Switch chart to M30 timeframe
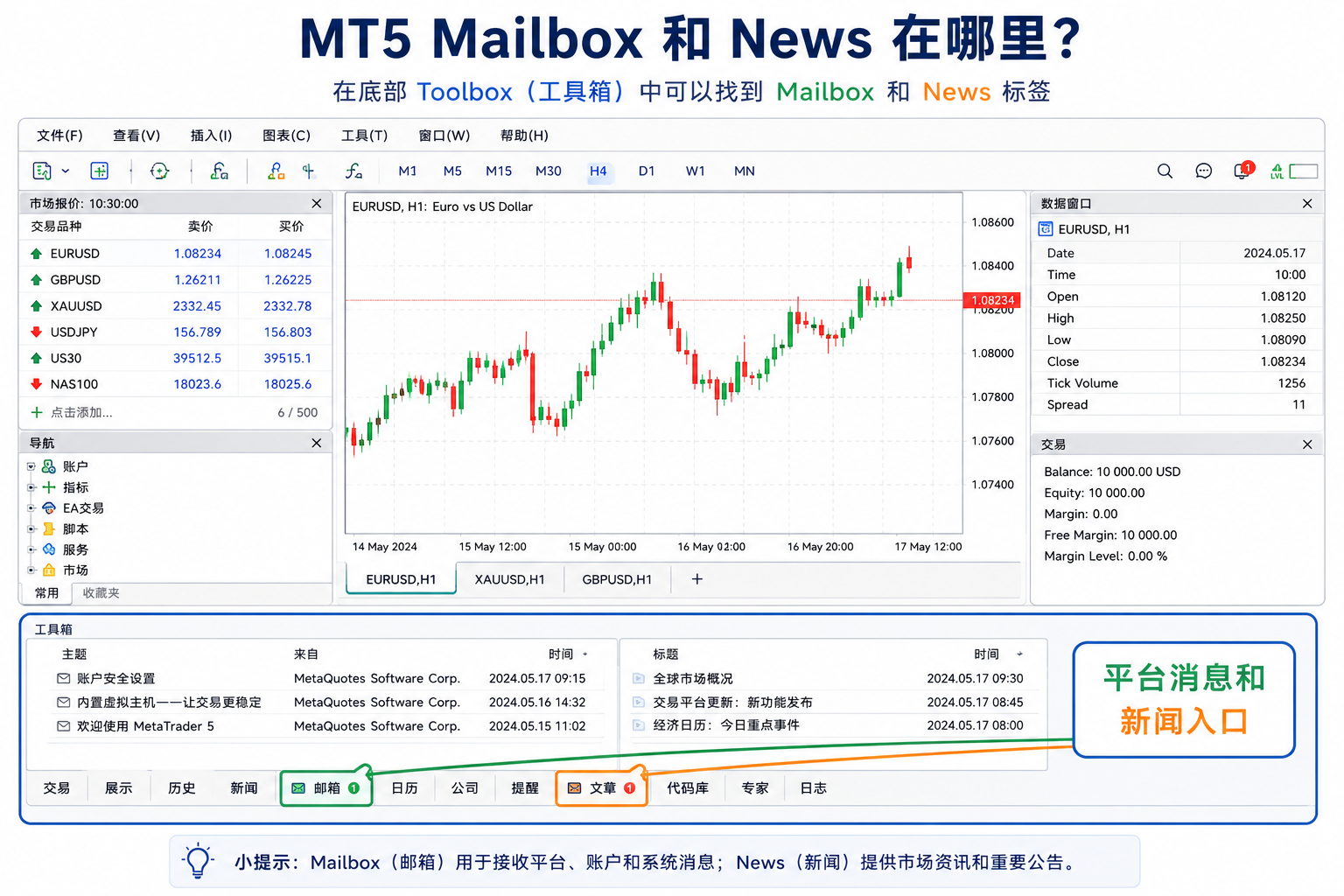This screenshot has width=1344, height=896. [549, 171]
